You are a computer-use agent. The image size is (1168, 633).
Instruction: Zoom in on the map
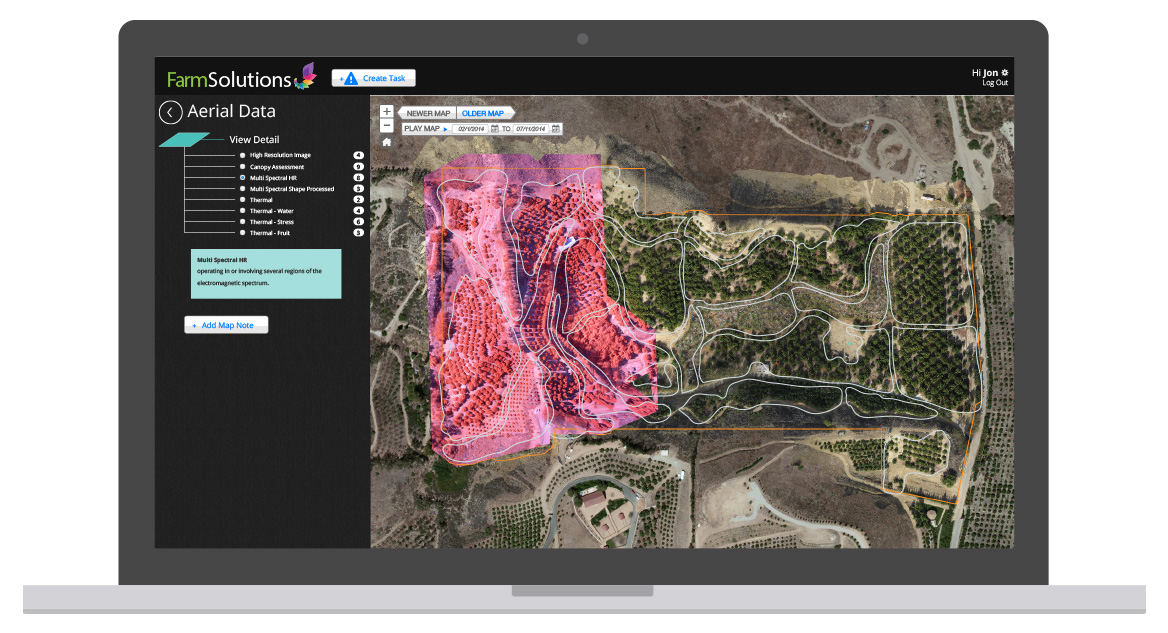(387, 112)
